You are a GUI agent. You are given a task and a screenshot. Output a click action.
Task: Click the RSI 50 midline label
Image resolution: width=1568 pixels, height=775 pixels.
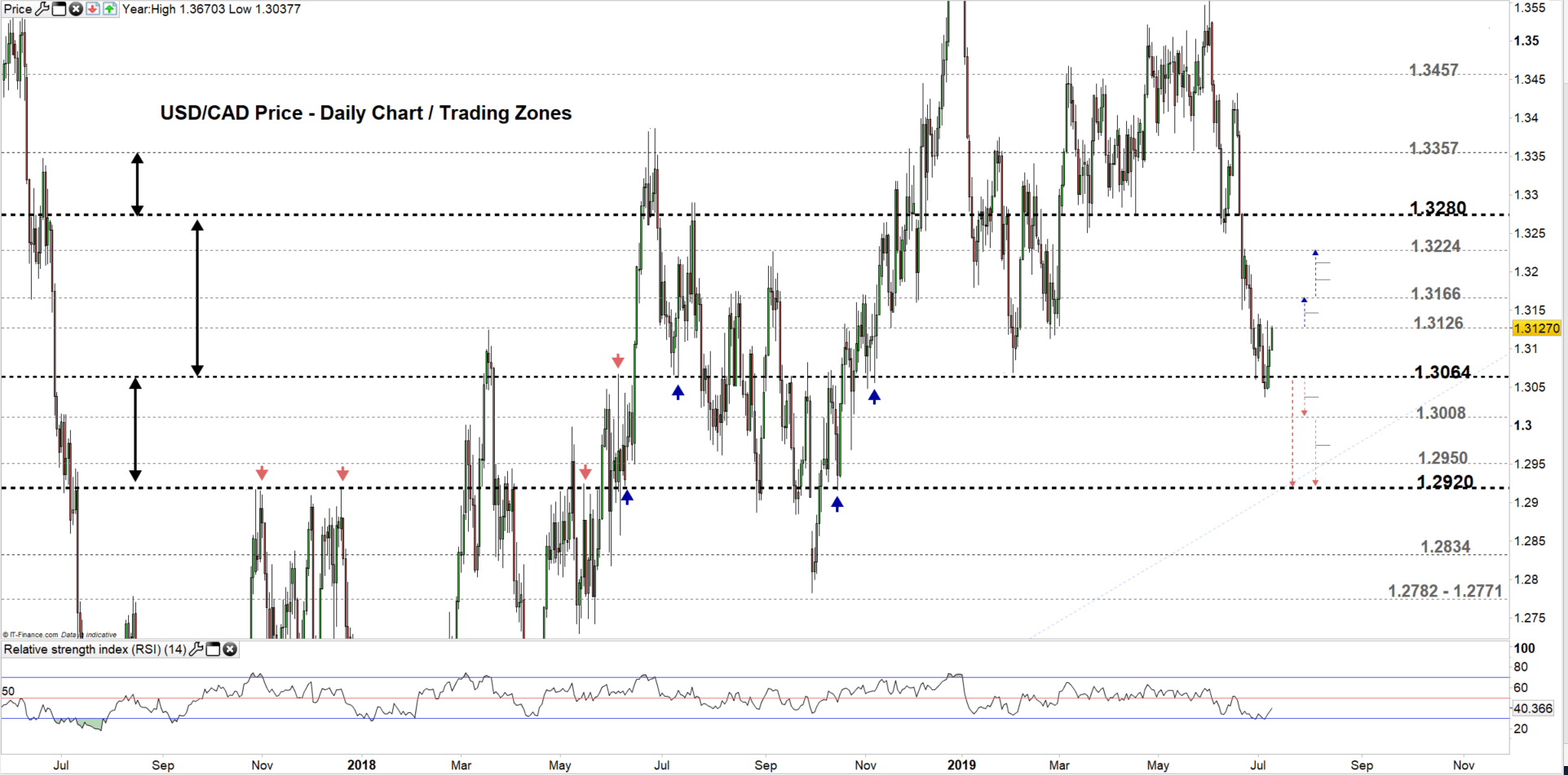tap(8, 691)
